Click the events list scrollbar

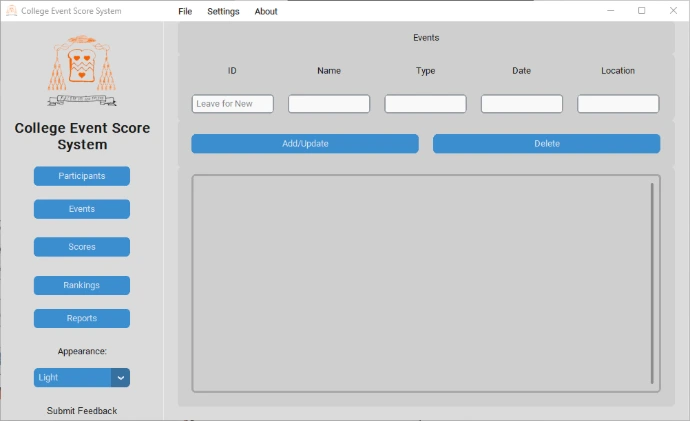pos(652,283)
